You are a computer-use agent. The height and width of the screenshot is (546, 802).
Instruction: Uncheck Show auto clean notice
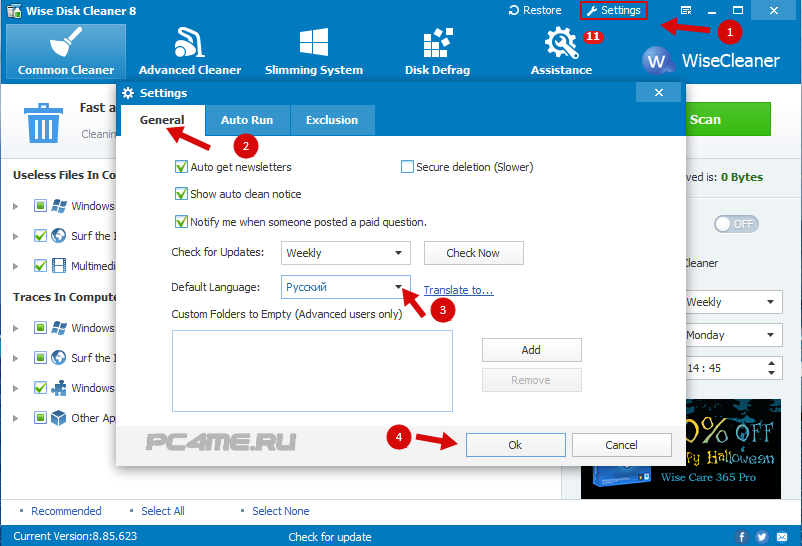click(x=182, y=194)
